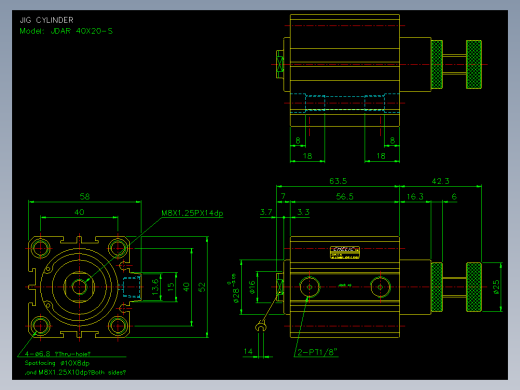Pick the ø16 diameter dimension
Viewport: 520px width, 390px height.
point(252,287)
